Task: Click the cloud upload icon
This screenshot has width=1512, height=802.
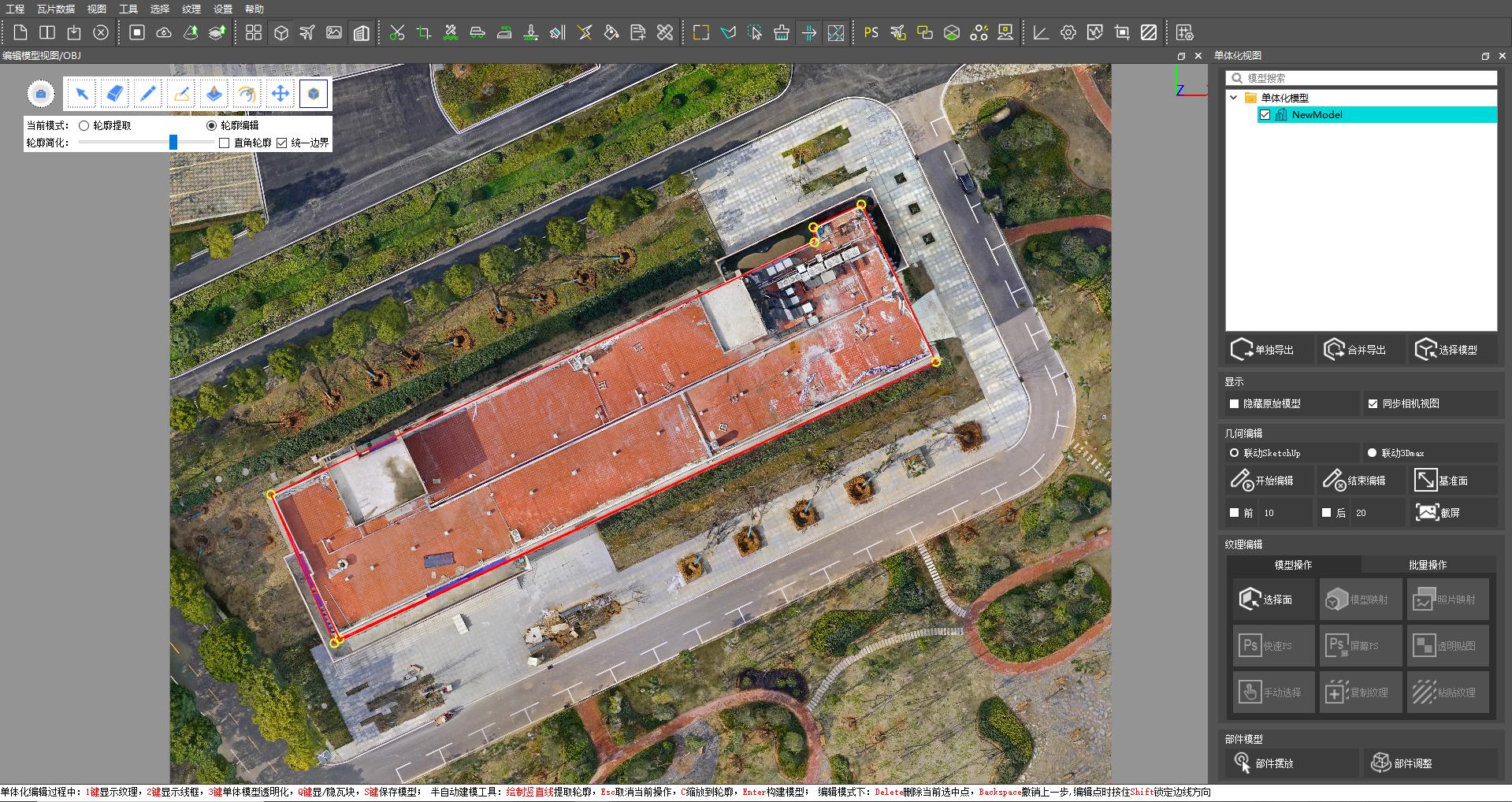Action: coord(164,32)
